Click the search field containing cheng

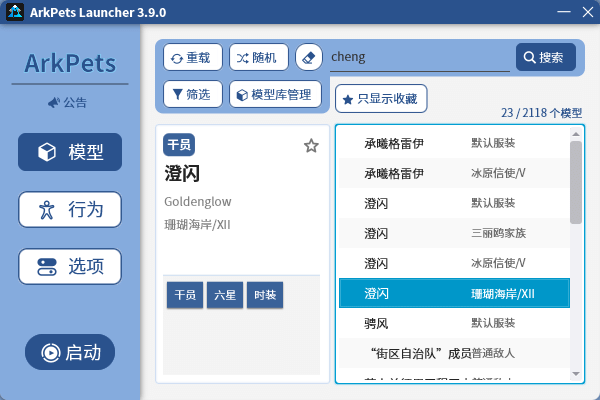point(418,58)
